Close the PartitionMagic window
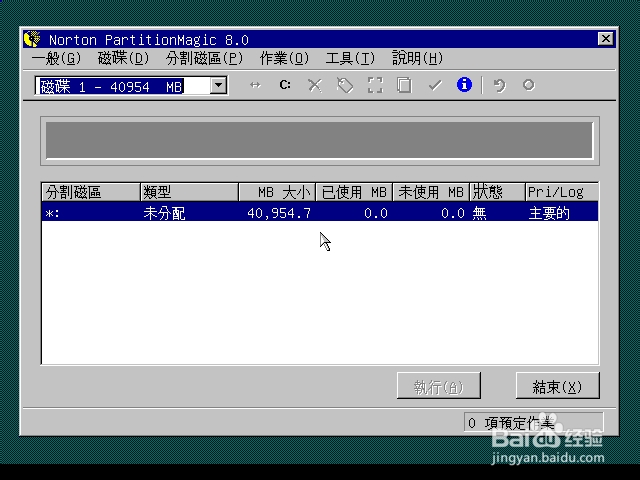640x480 pixels. click(x=605, y=39)
